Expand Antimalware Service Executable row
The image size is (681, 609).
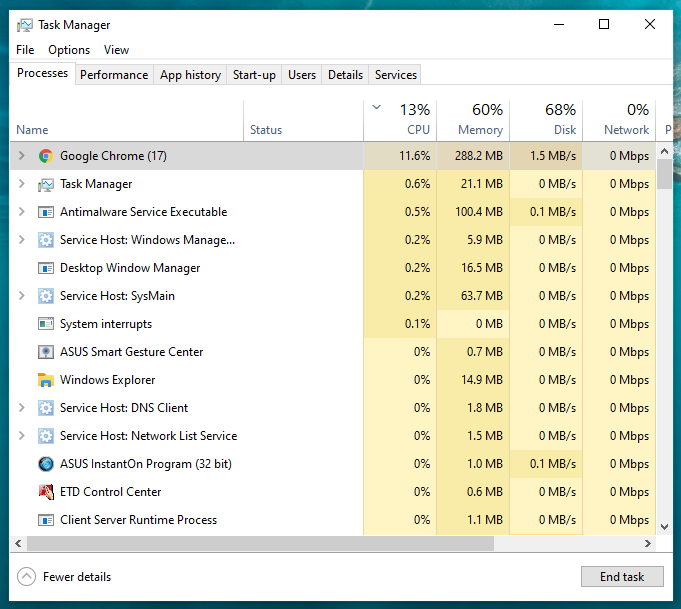(x=22, y=212)
